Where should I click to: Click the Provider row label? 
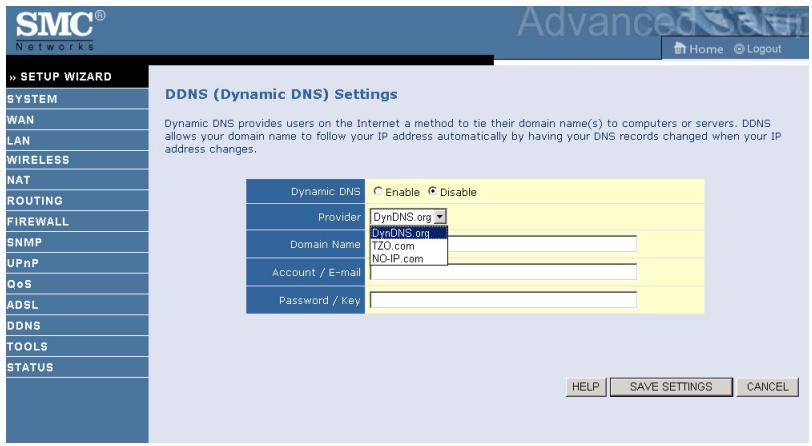tap(339, 217)
